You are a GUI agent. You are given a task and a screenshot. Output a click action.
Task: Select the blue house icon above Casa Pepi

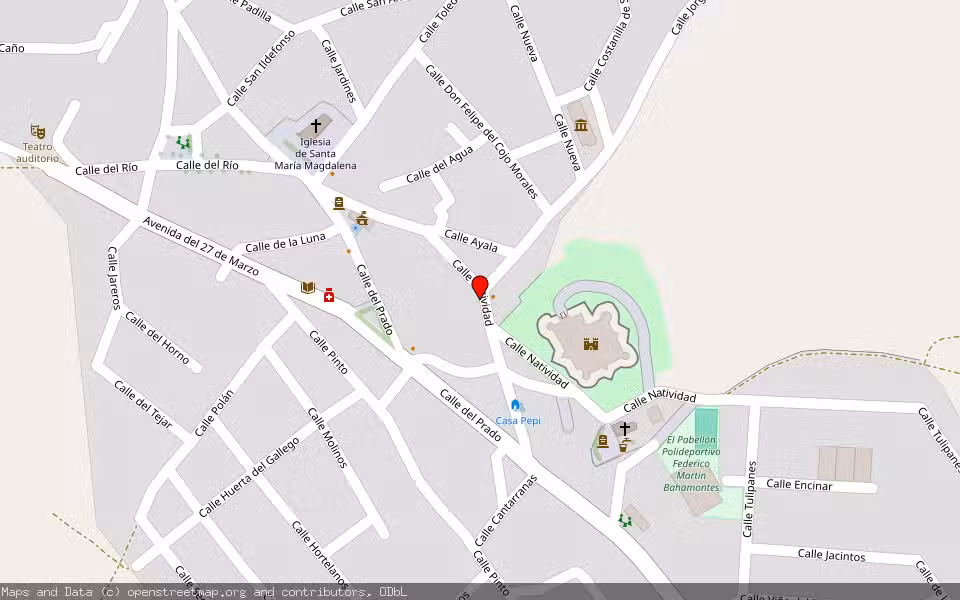(516, 405)
